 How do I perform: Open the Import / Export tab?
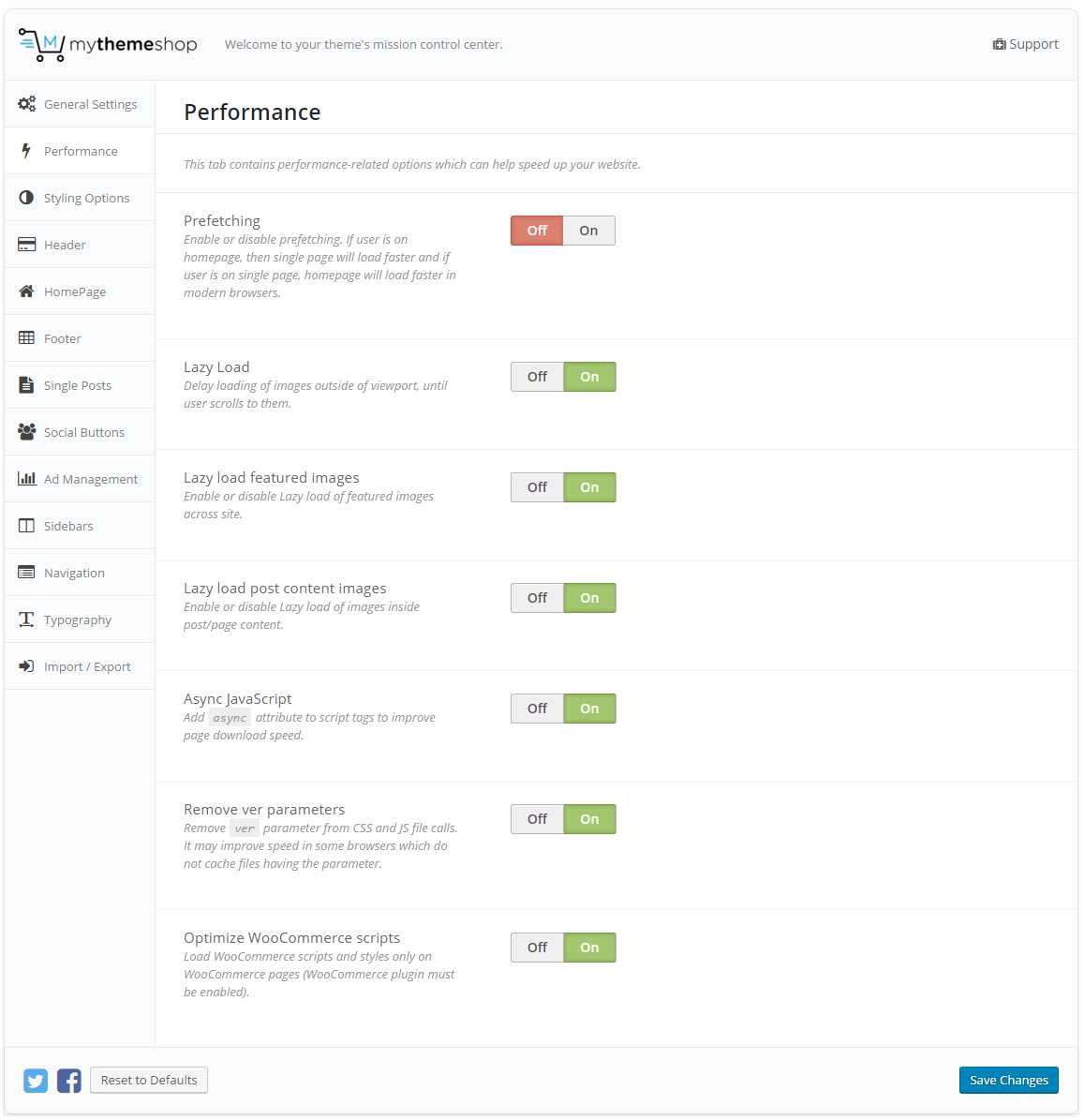pos(87,666)
